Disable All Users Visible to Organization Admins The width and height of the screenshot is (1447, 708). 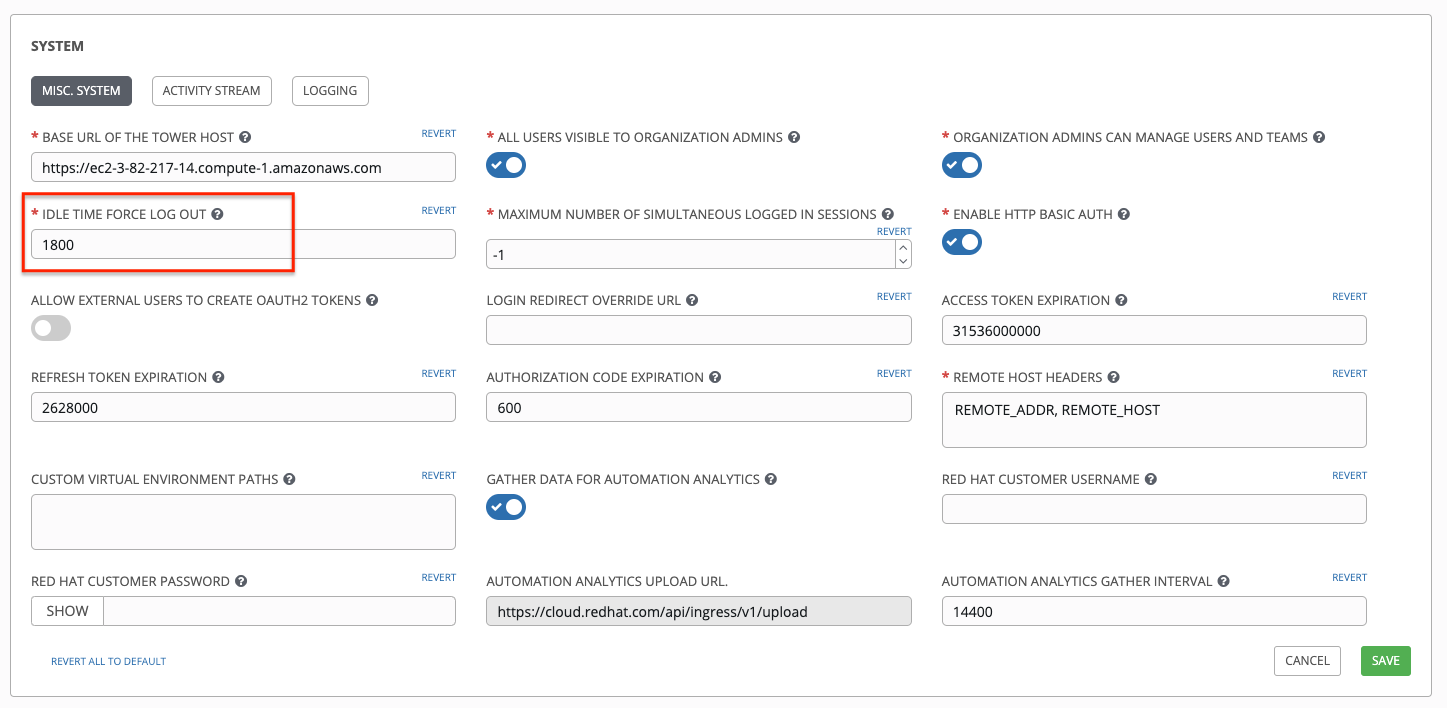(506, 165)
